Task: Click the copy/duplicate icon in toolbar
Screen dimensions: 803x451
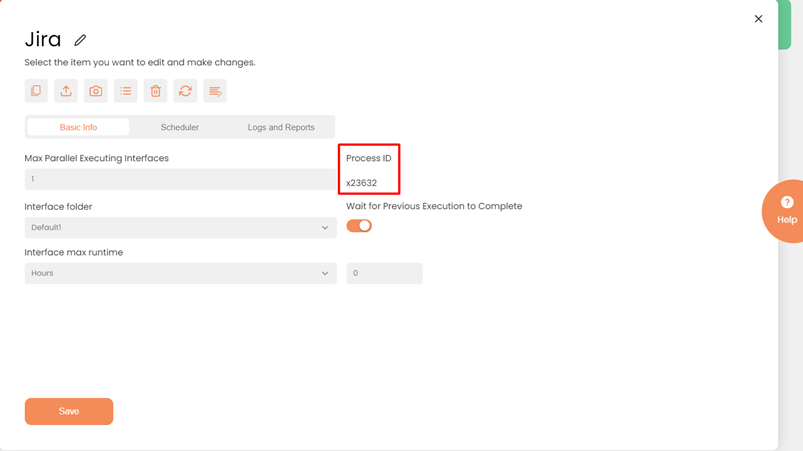Action: [36, 91]
